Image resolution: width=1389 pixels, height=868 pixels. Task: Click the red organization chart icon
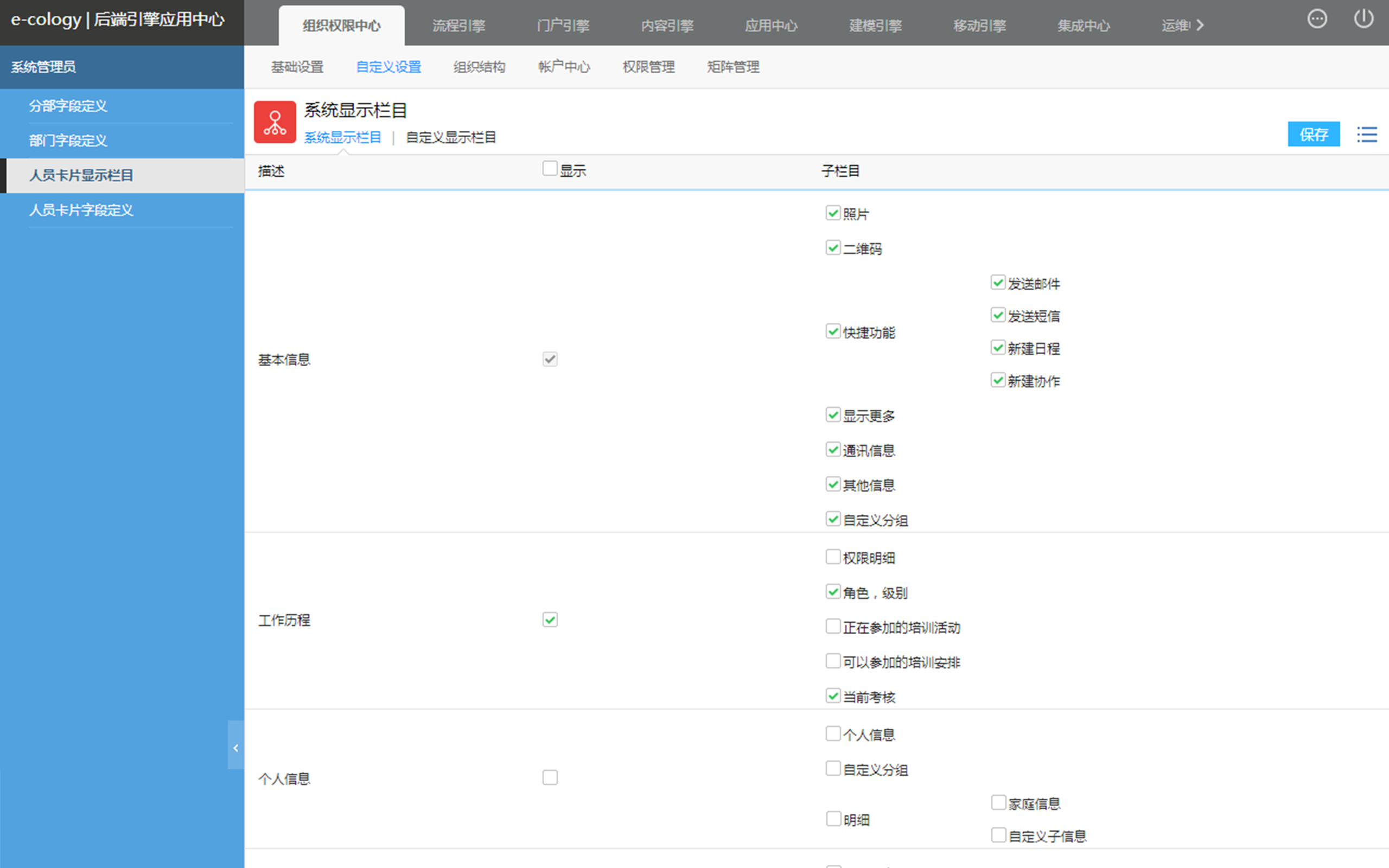pyautogui.click(x=275, y=122)
